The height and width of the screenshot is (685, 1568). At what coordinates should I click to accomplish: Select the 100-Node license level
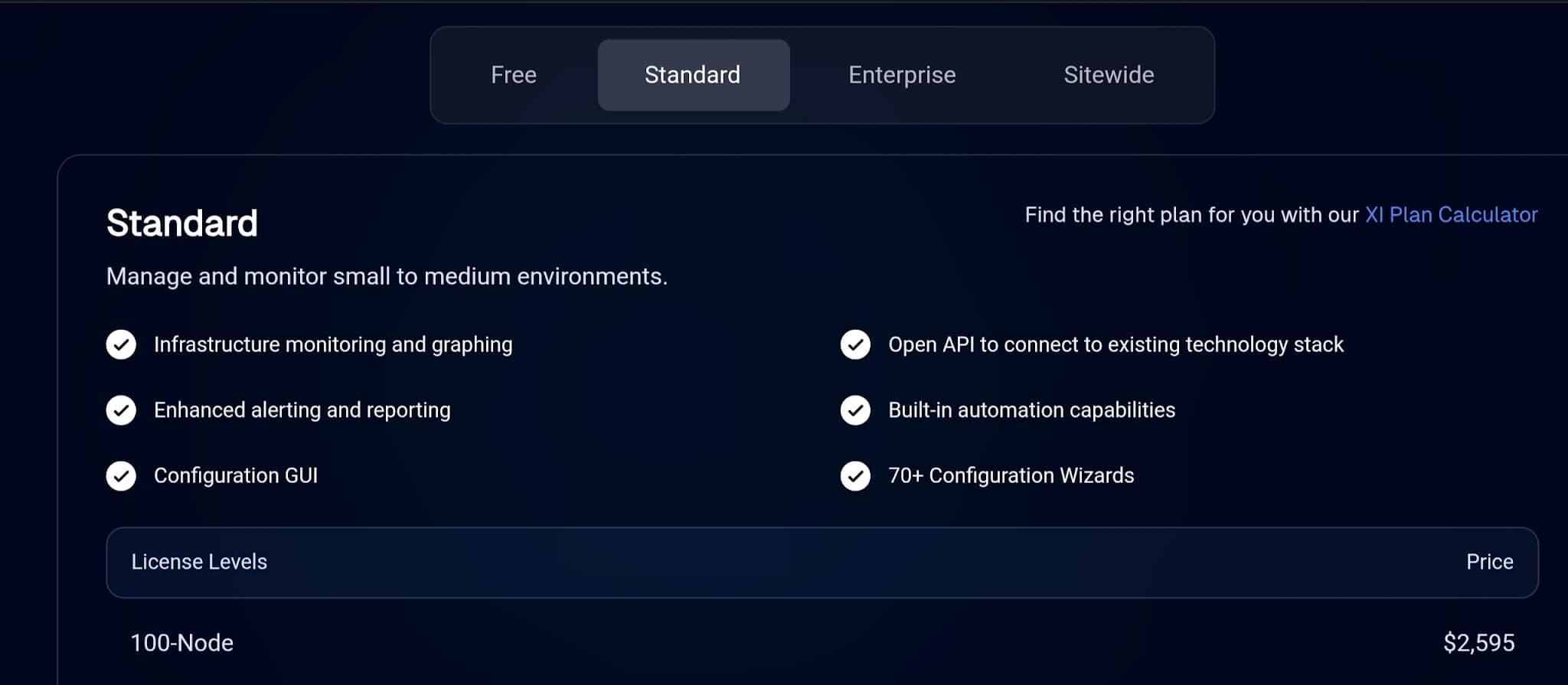[x=182, y=643]
